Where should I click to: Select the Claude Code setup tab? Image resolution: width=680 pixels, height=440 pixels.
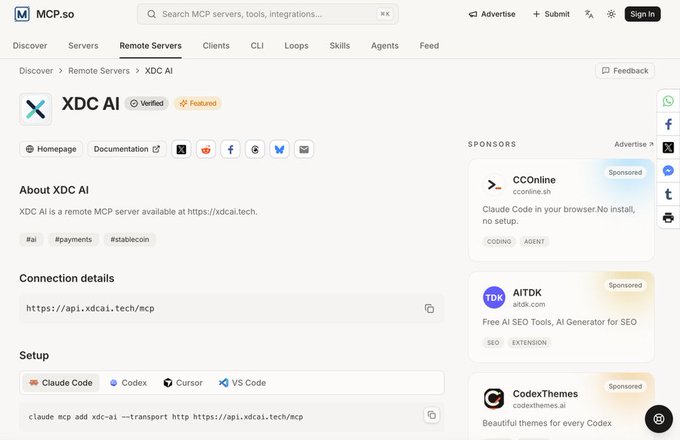click(61, 383)
